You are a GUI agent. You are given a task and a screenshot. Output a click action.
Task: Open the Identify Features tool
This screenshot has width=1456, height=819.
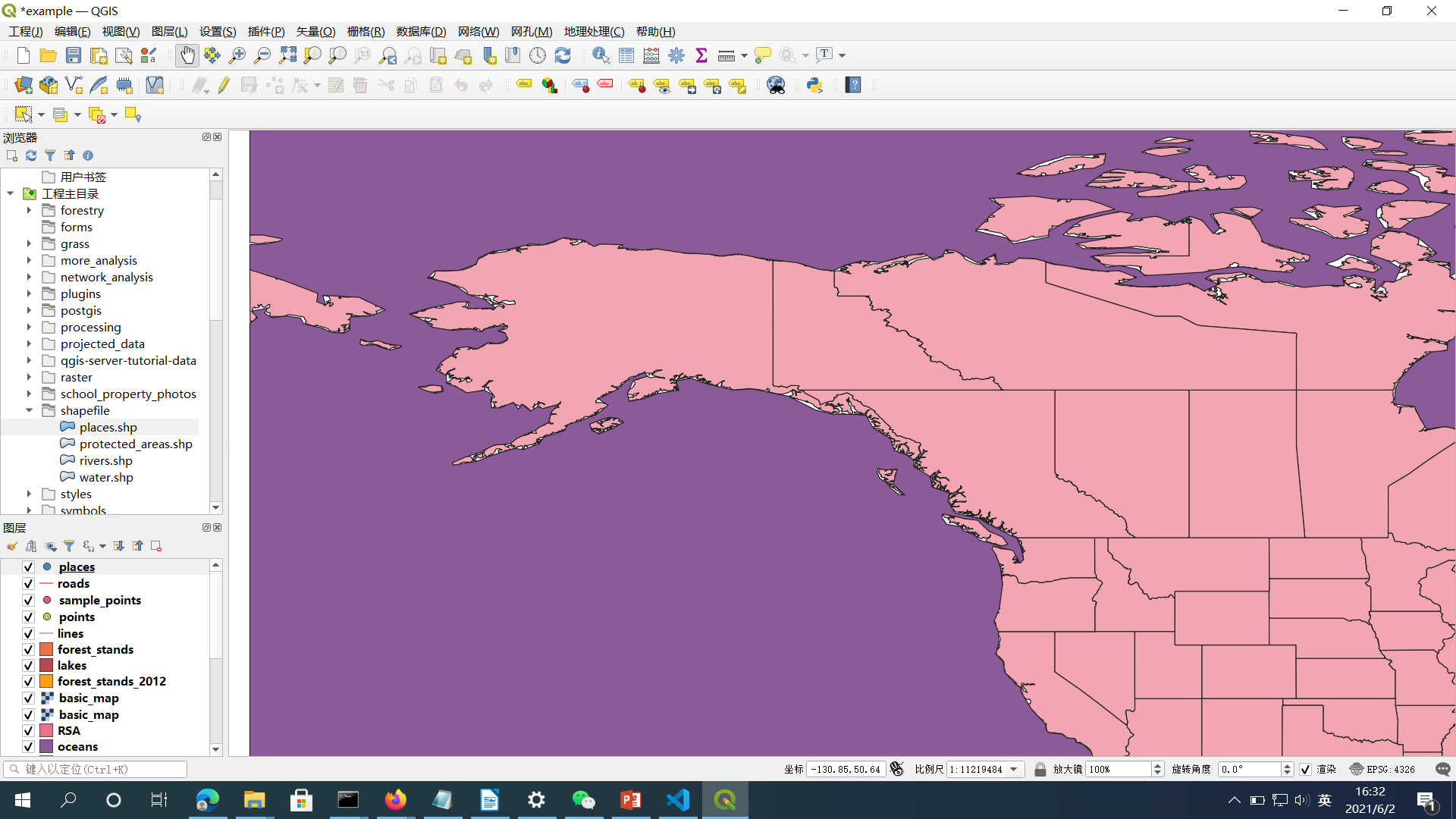(601, 55)
